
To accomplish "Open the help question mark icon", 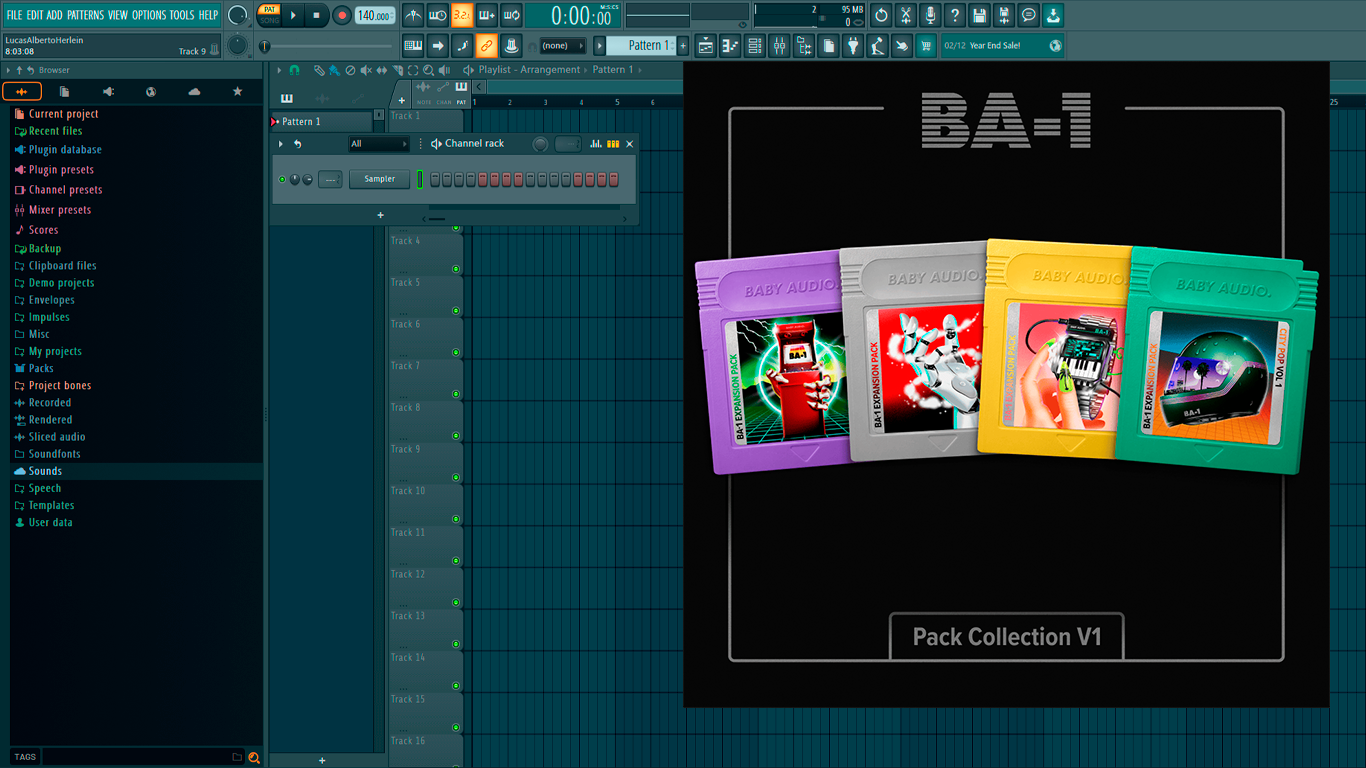I will pos(955,15).
